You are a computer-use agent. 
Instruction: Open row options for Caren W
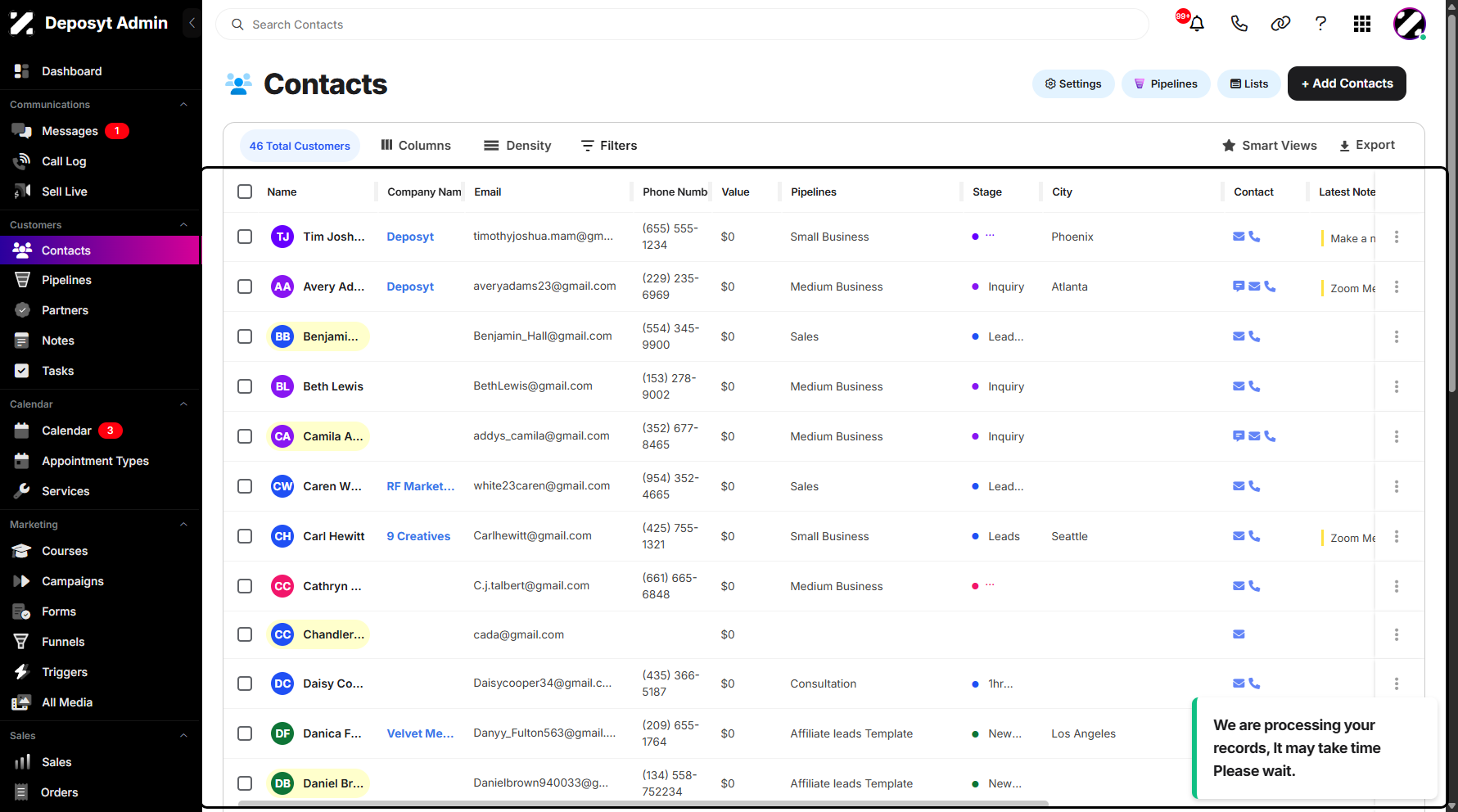point(1397,486)
